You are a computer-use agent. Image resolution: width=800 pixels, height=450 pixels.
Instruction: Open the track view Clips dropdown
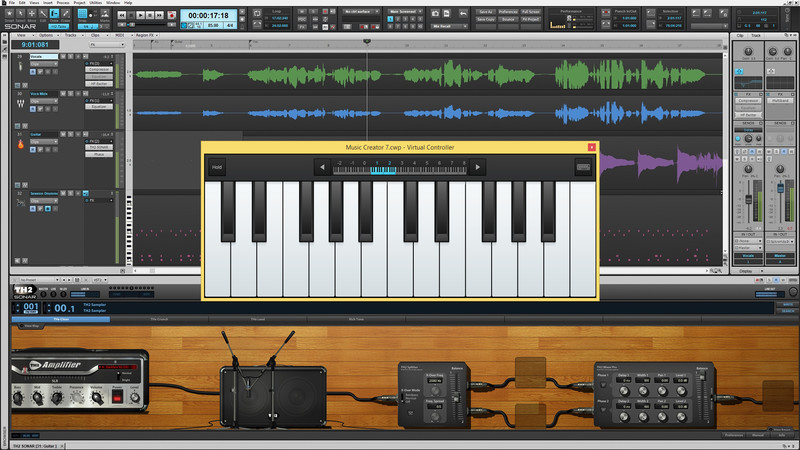pos(99,35)
